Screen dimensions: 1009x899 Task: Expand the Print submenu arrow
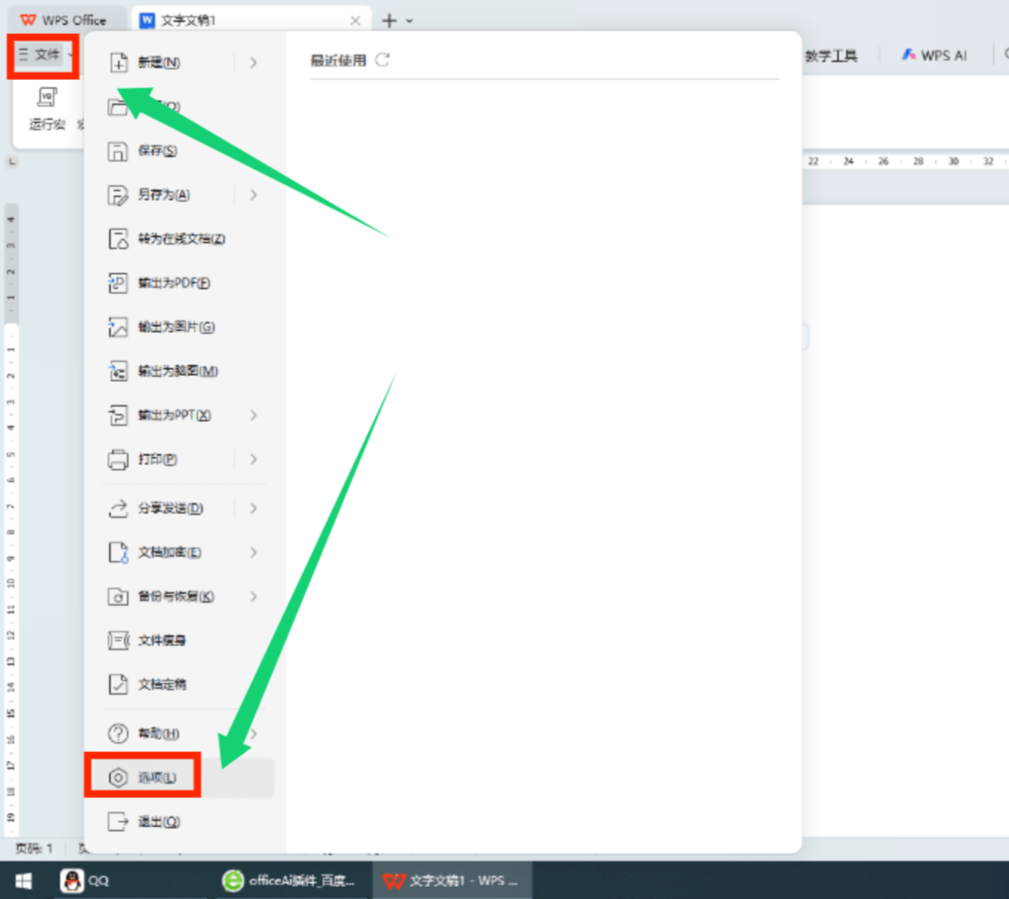point(254,459)
